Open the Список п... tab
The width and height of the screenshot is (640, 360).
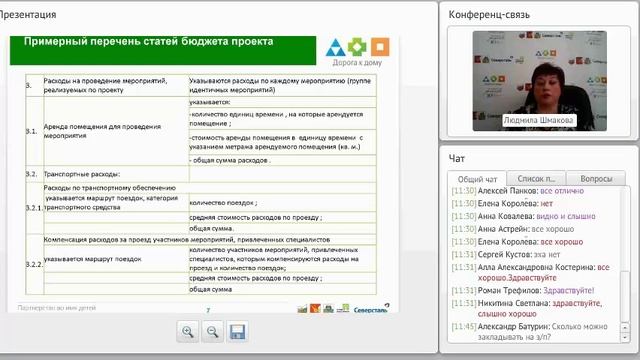(536, 178)
